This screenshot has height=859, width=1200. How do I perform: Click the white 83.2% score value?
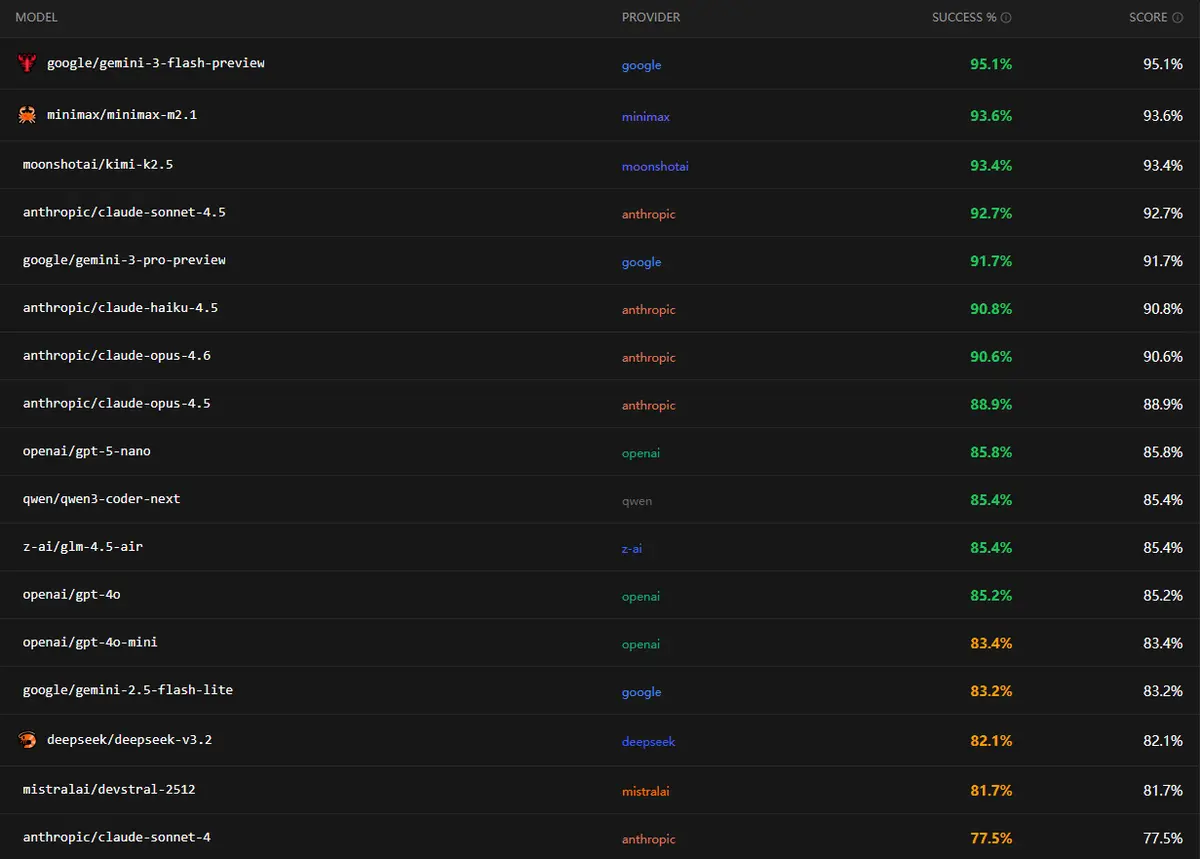coord(1163,691)
